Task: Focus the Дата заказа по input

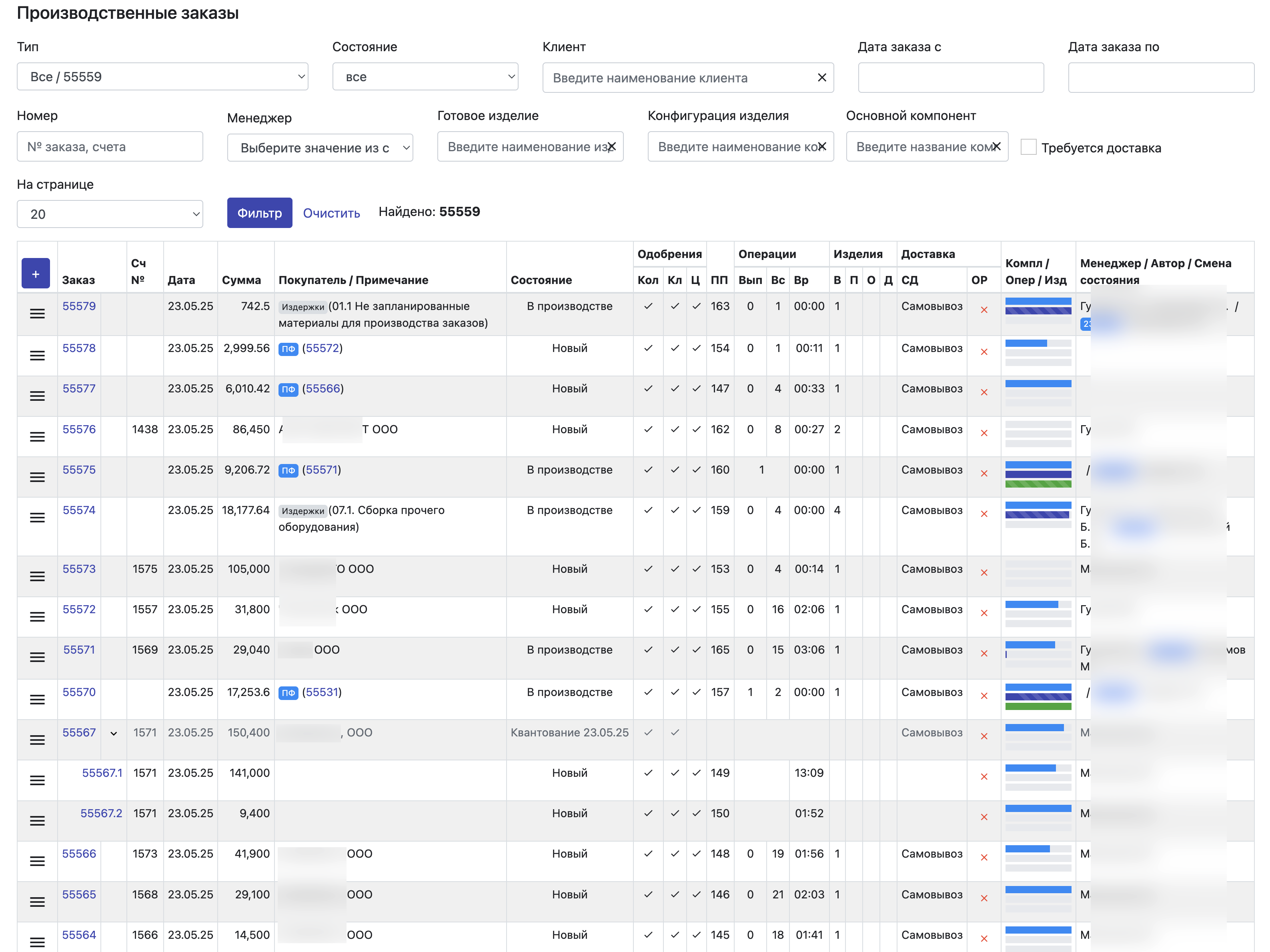Action: pos(1161,78)
